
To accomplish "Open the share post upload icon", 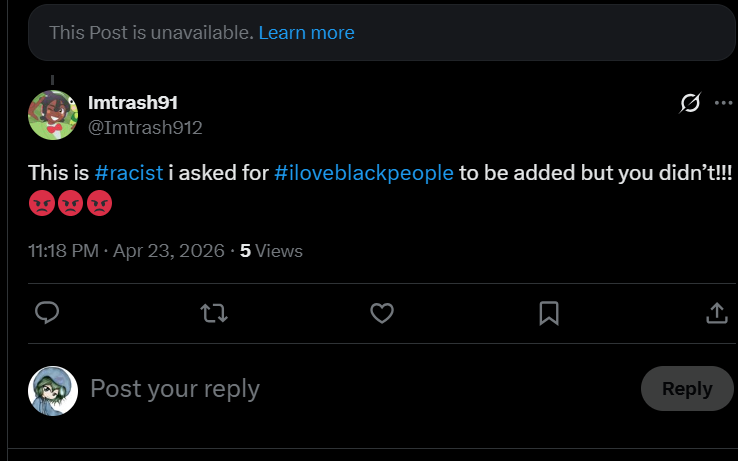I will tap(717, 313).
